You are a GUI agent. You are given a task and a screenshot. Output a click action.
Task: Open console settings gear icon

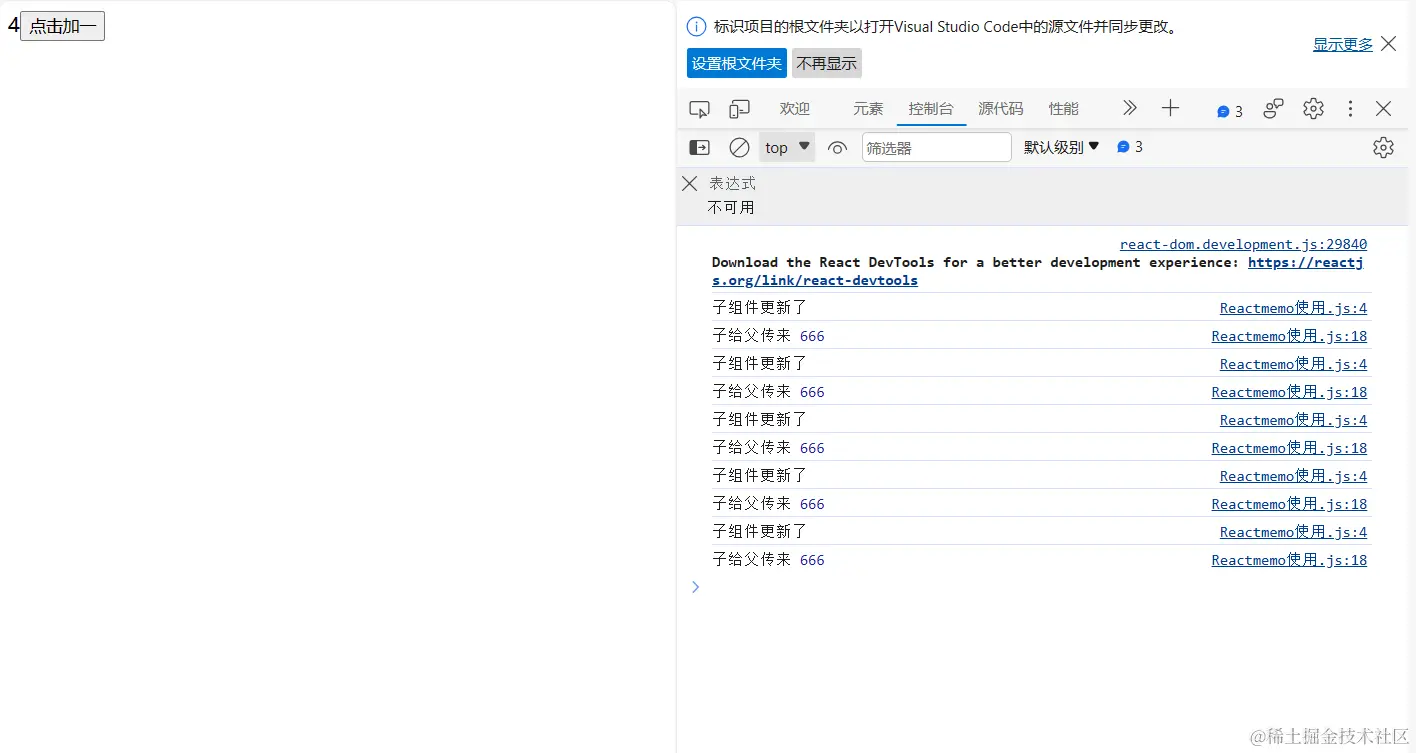(1383, 148)
